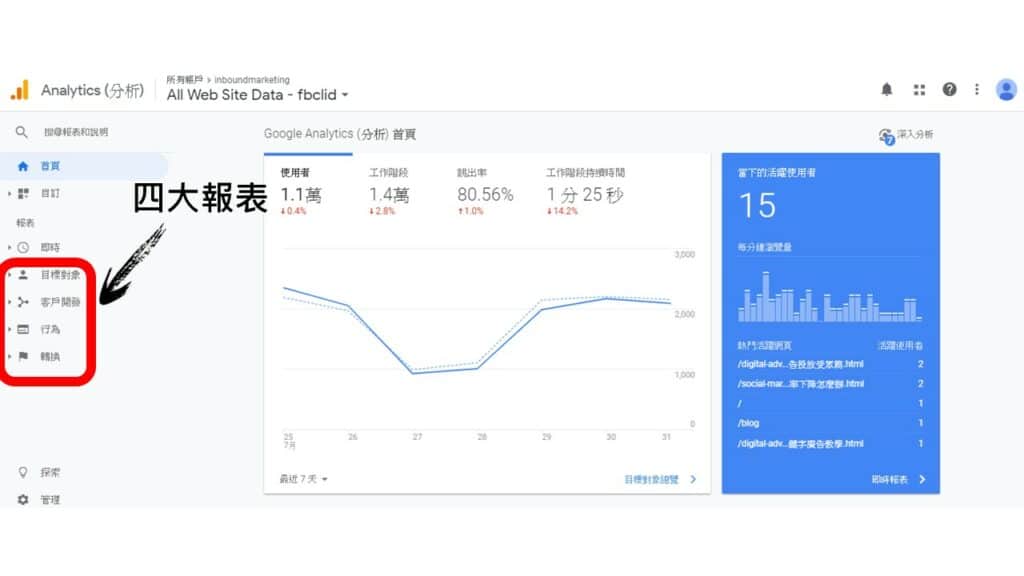Open the apps grid icon
1024x576 pixels.
tap(919, 90)
